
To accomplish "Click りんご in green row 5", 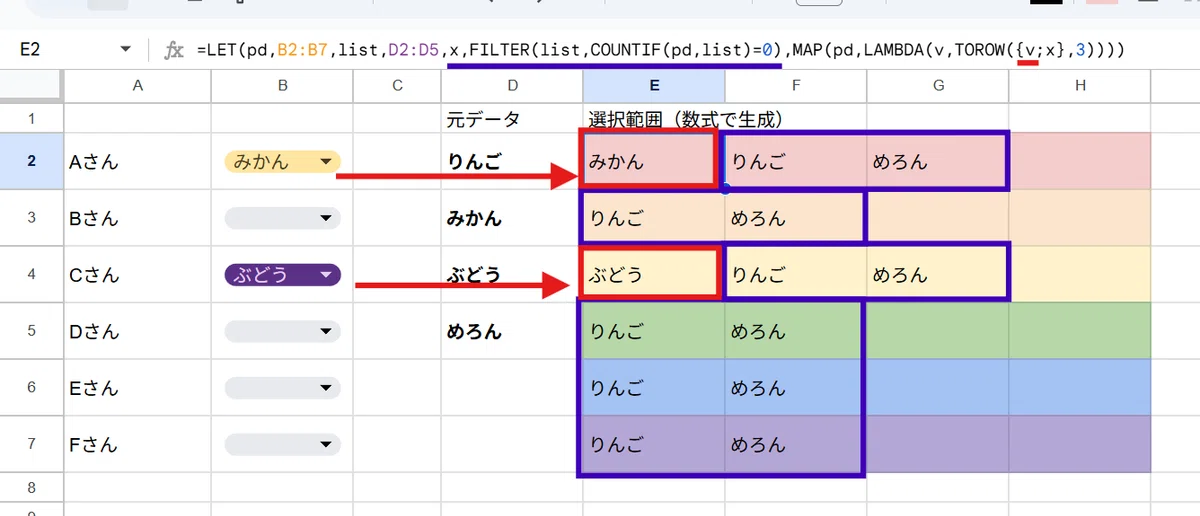I will [x=653, y=331].
